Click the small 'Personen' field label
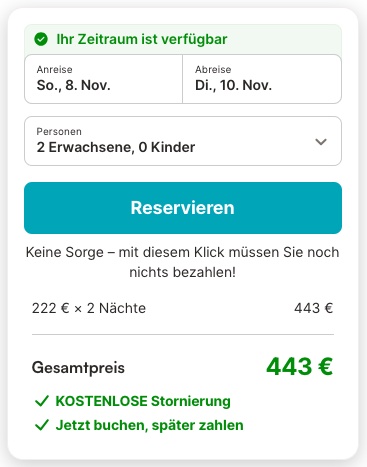Screen dimensions: 367x467 59,132
